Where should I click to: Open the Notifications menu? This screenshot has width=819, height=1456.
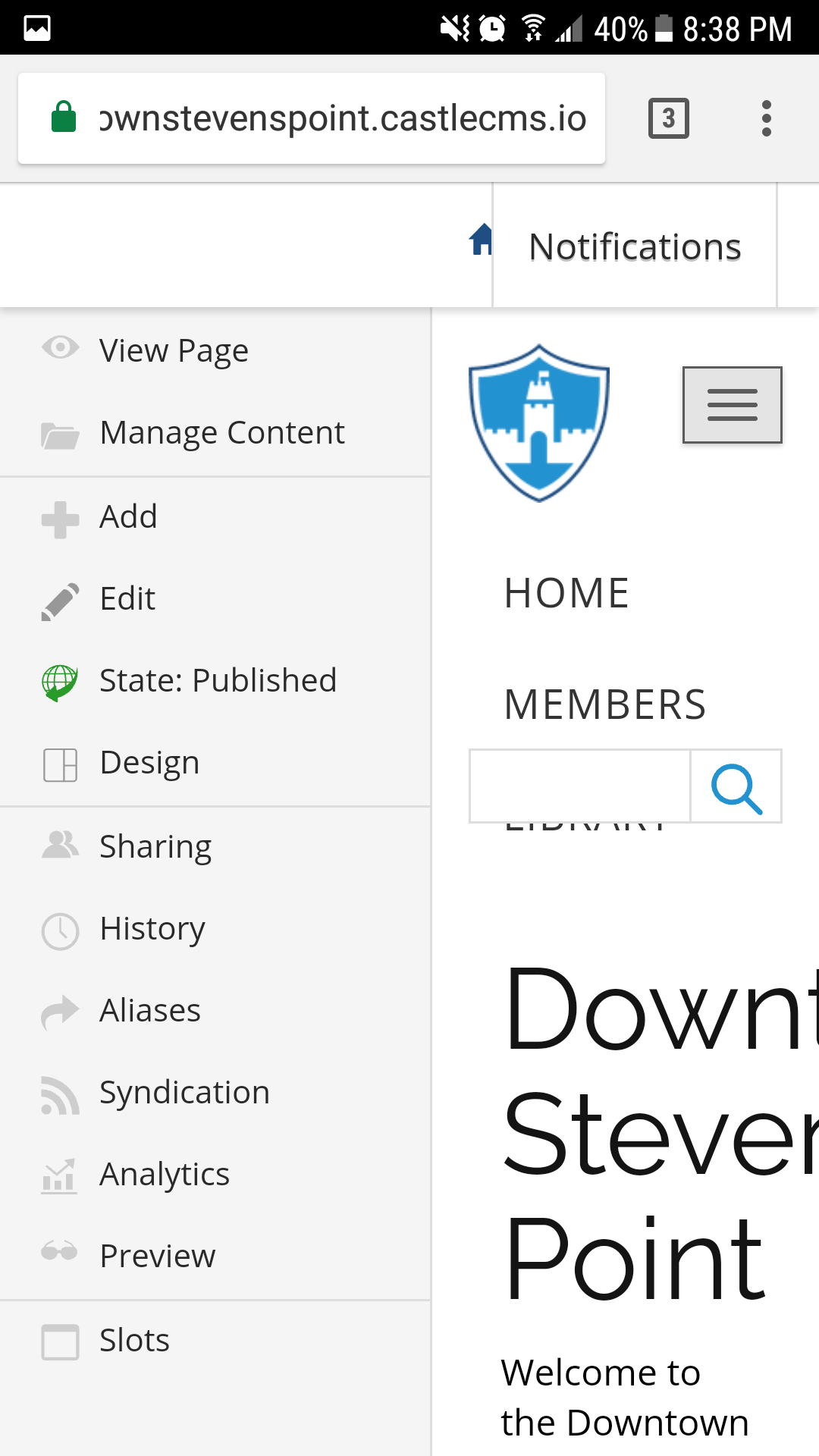coord(635,246)
